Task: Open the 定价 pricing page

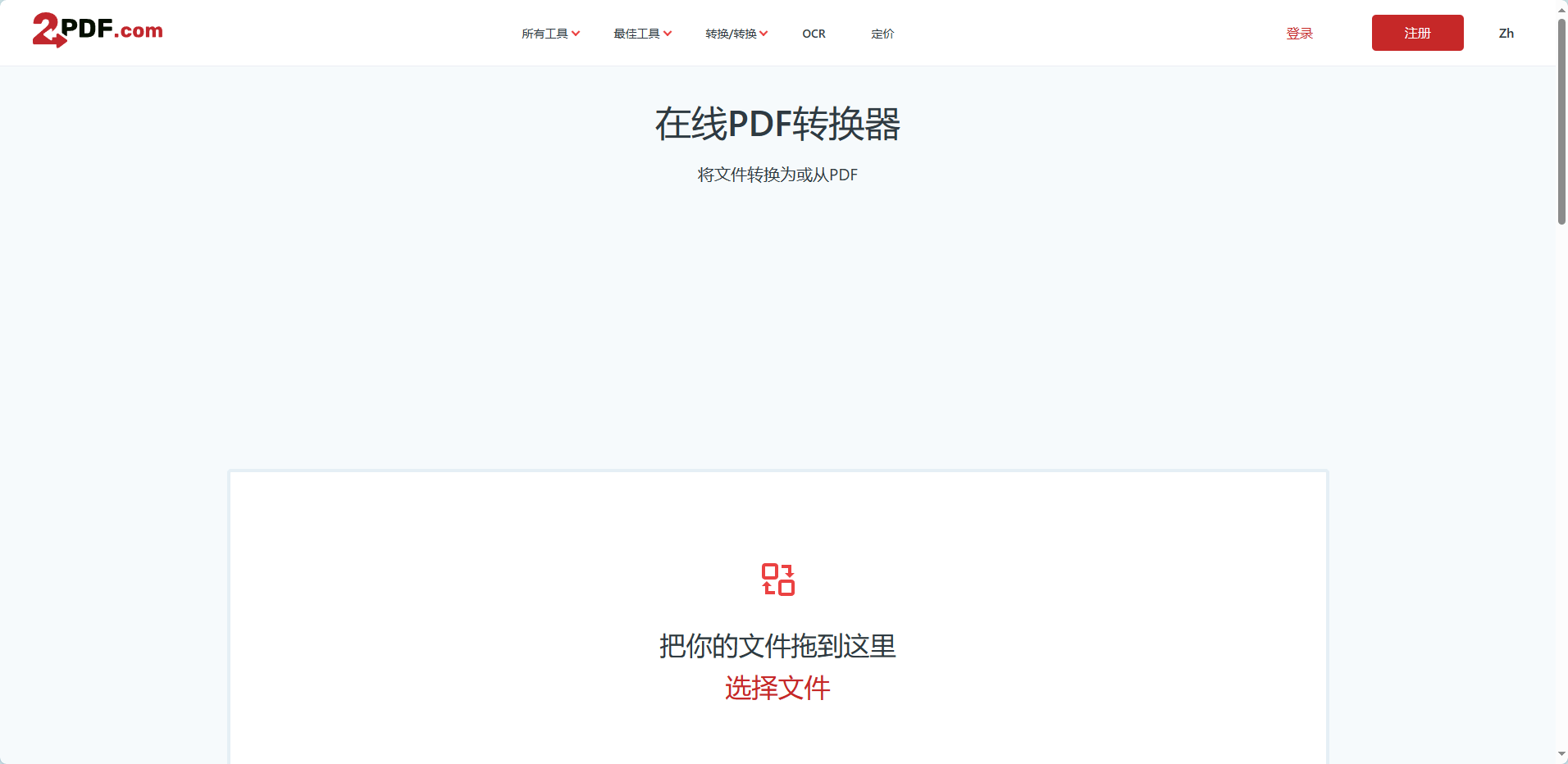Action: point(882,34)
